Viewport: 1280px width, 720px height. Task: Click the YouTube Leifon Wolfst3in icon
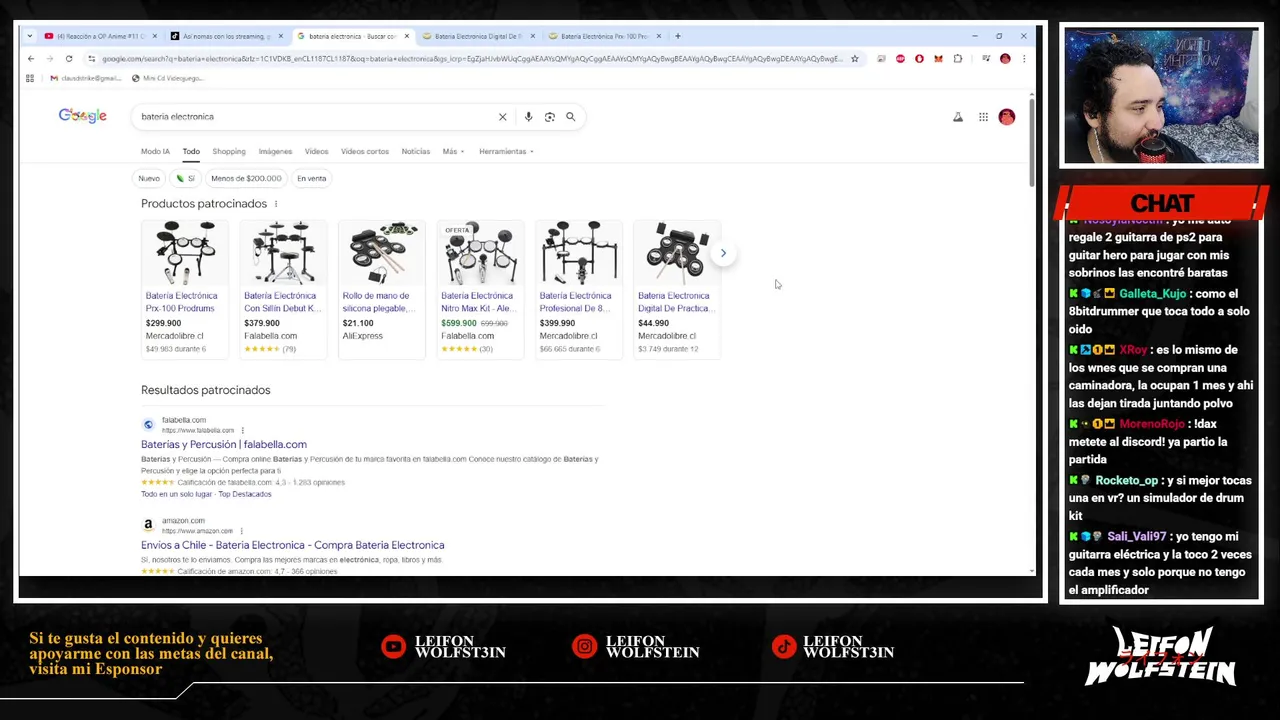(x=394, y=647)
